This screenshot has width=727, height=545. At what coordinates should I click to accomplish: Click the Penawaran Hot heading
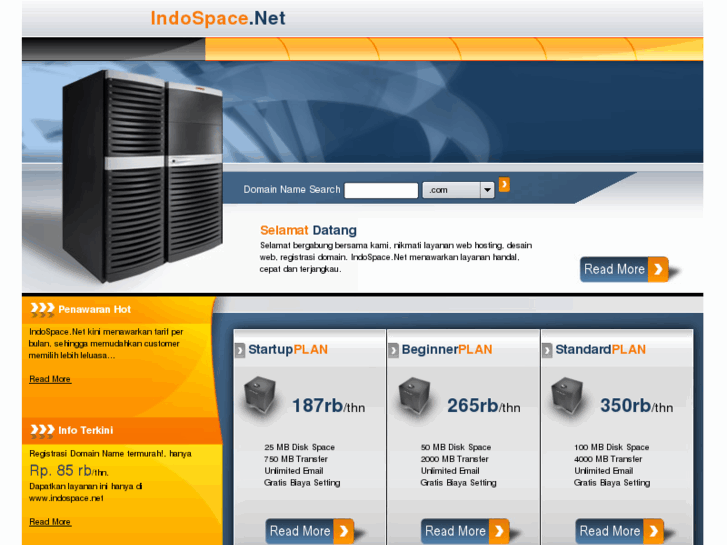tap(95, 309)
